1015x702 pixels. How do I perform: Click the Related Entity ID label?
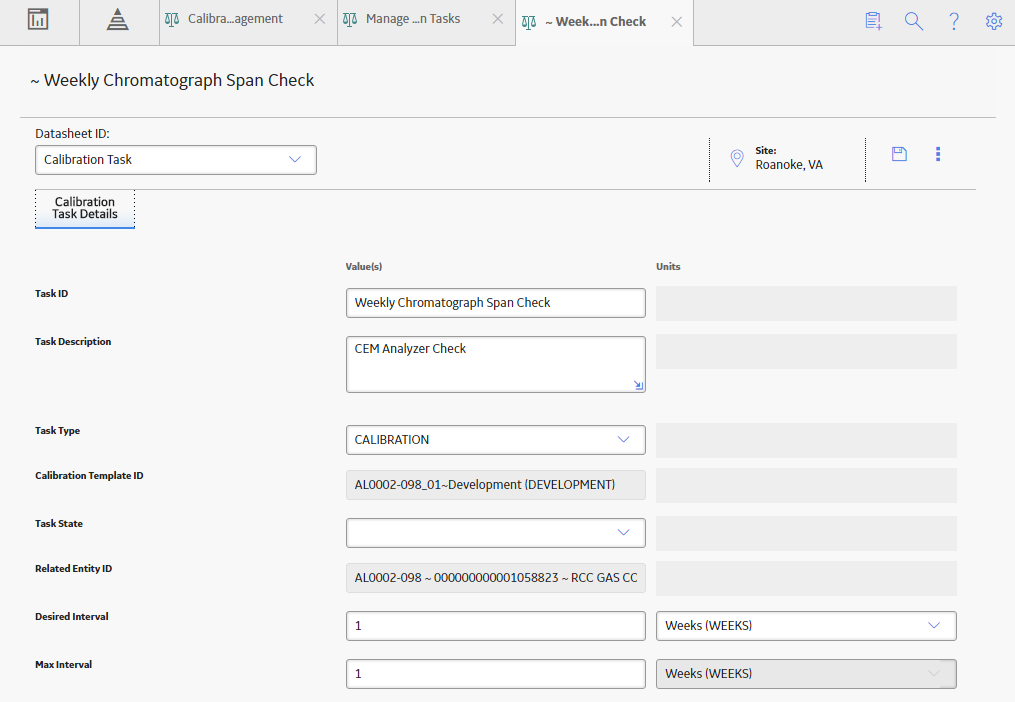[73, 569]
